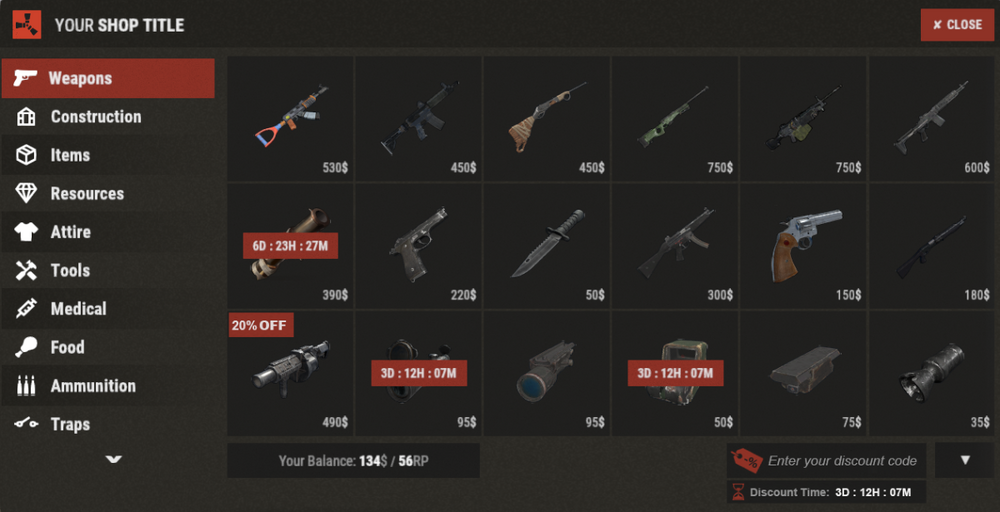
Task: Open the dropdown arrow next to discount code
Action: pyautogui.click(x=965, y=460)
